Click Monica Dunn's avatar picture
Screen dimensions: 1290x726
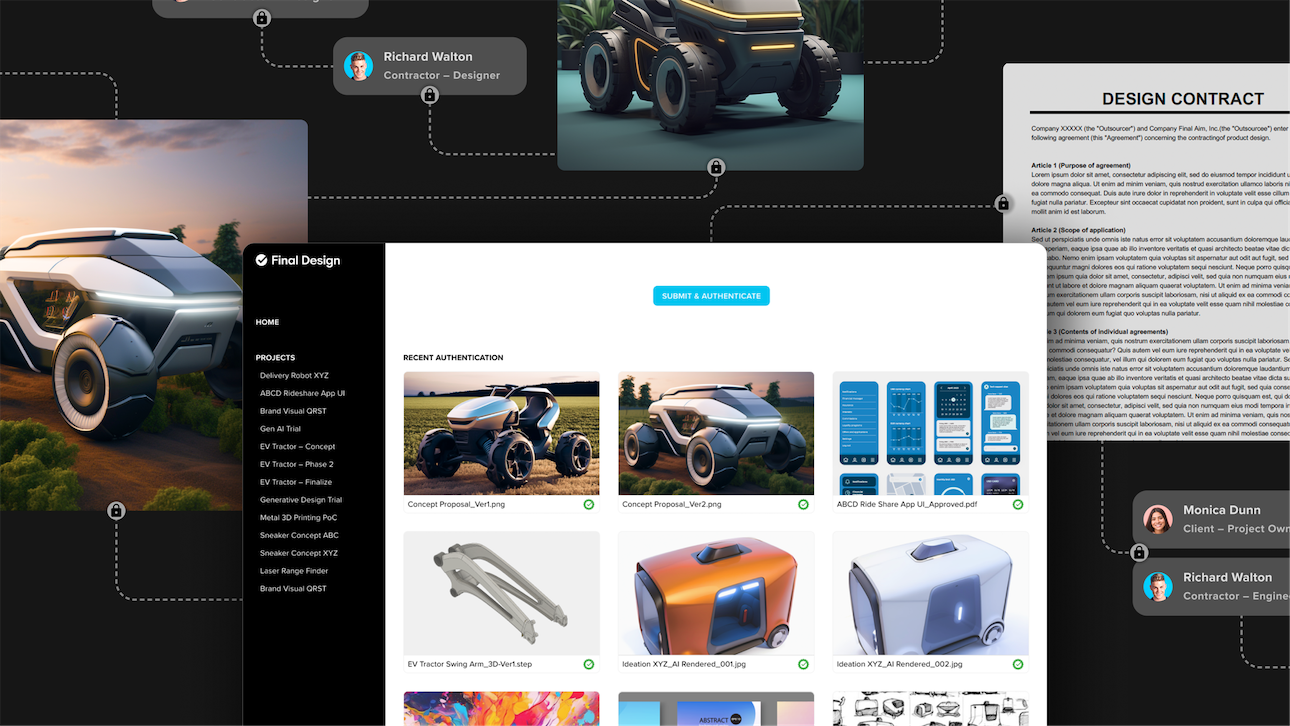[x=1158, y=519]
